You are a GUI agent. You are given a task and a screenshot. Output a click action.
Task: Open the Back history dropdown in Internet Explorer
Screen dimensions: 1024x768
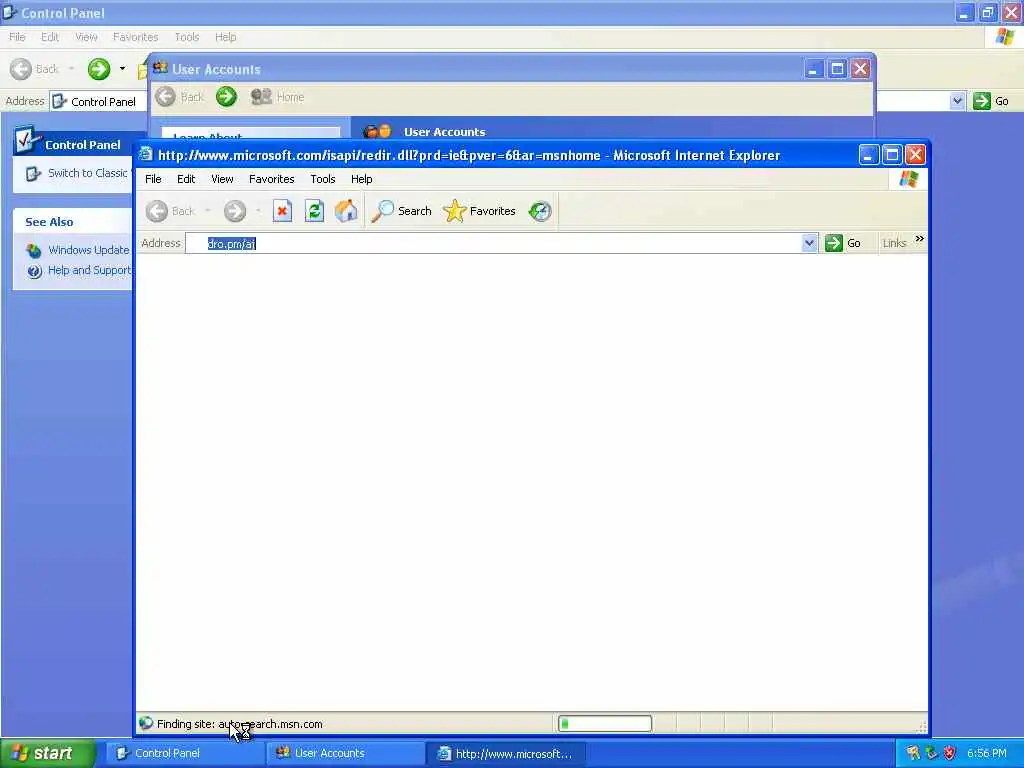click(208, 211)
